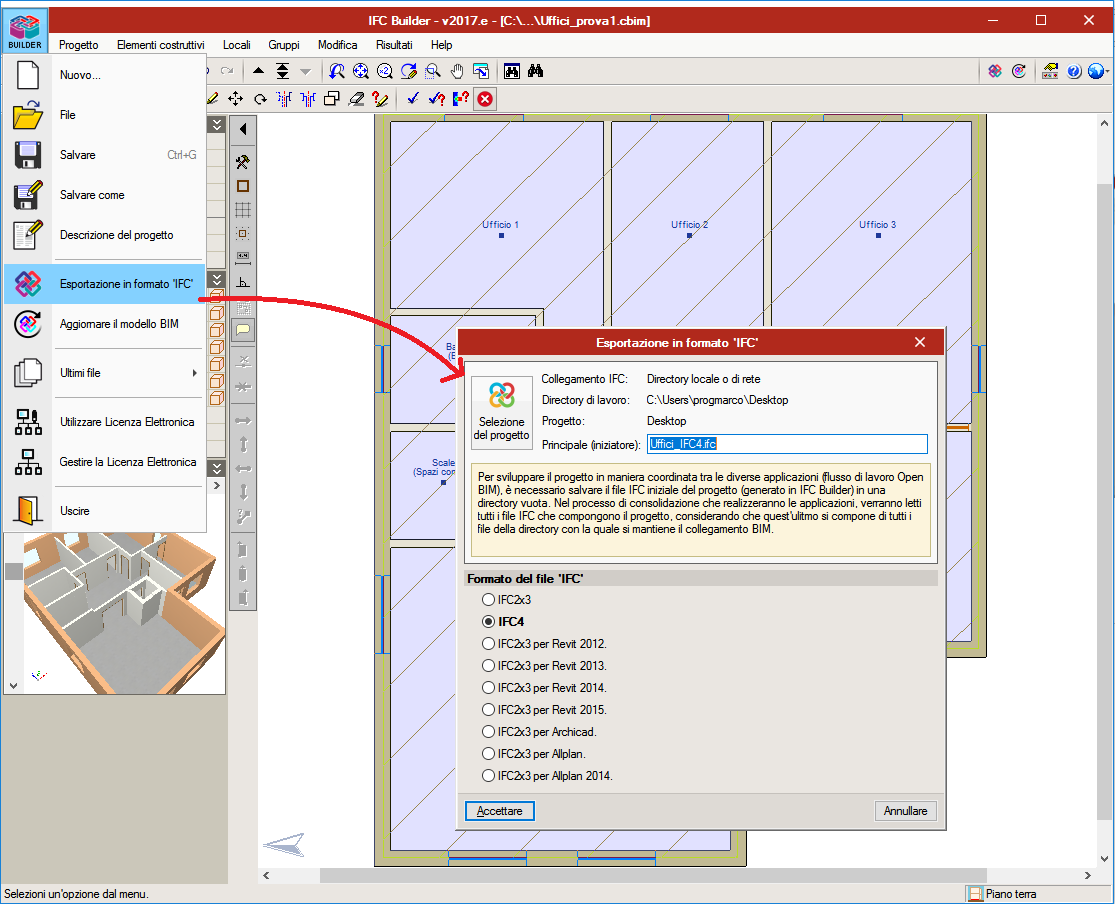Click the Principale file name input field
The width and height of the screenshot is (1115, 904).
pyautogui.click(x=787, y=444)
